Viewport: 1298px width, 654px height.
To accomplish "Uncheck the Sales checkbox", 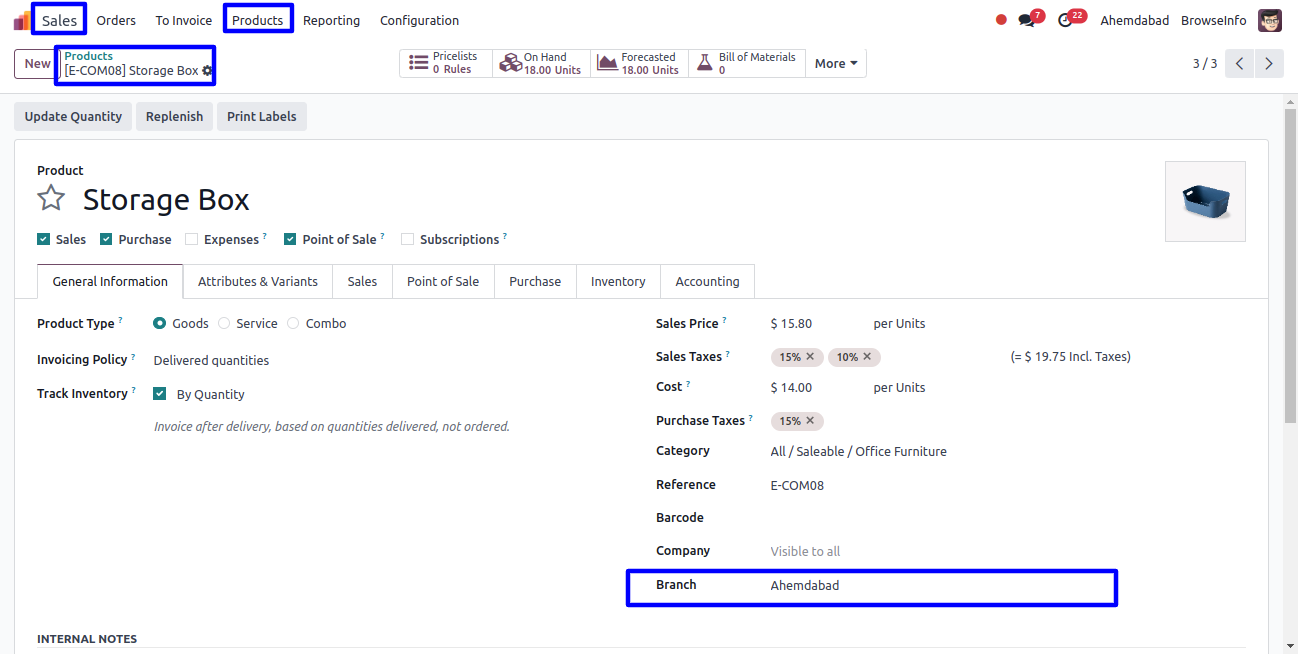I will coord(44,239).
